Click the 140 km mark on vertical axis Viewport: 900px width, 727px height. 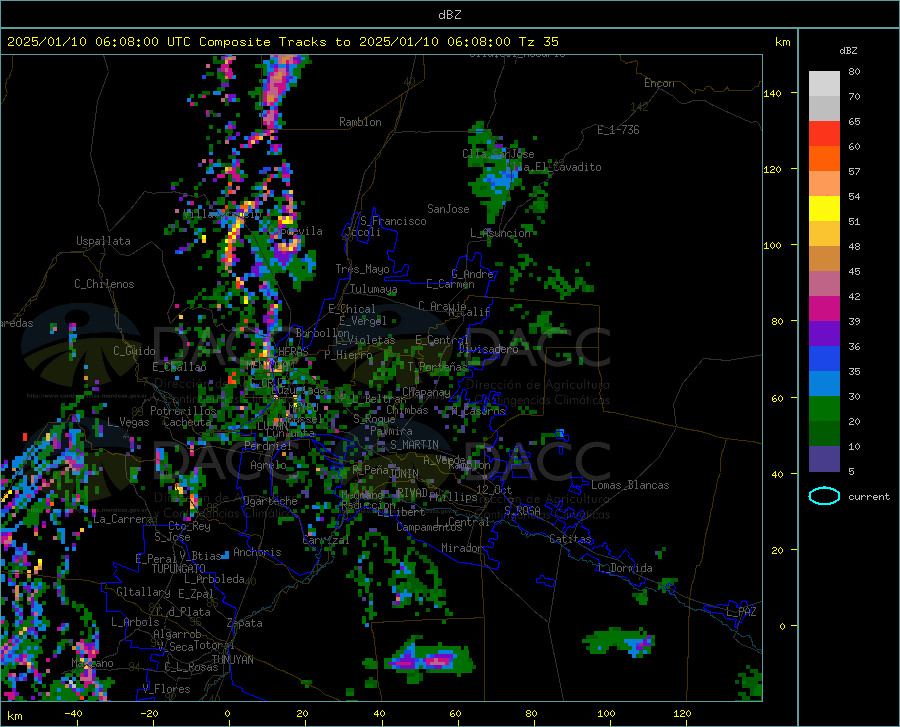(772, 93)
